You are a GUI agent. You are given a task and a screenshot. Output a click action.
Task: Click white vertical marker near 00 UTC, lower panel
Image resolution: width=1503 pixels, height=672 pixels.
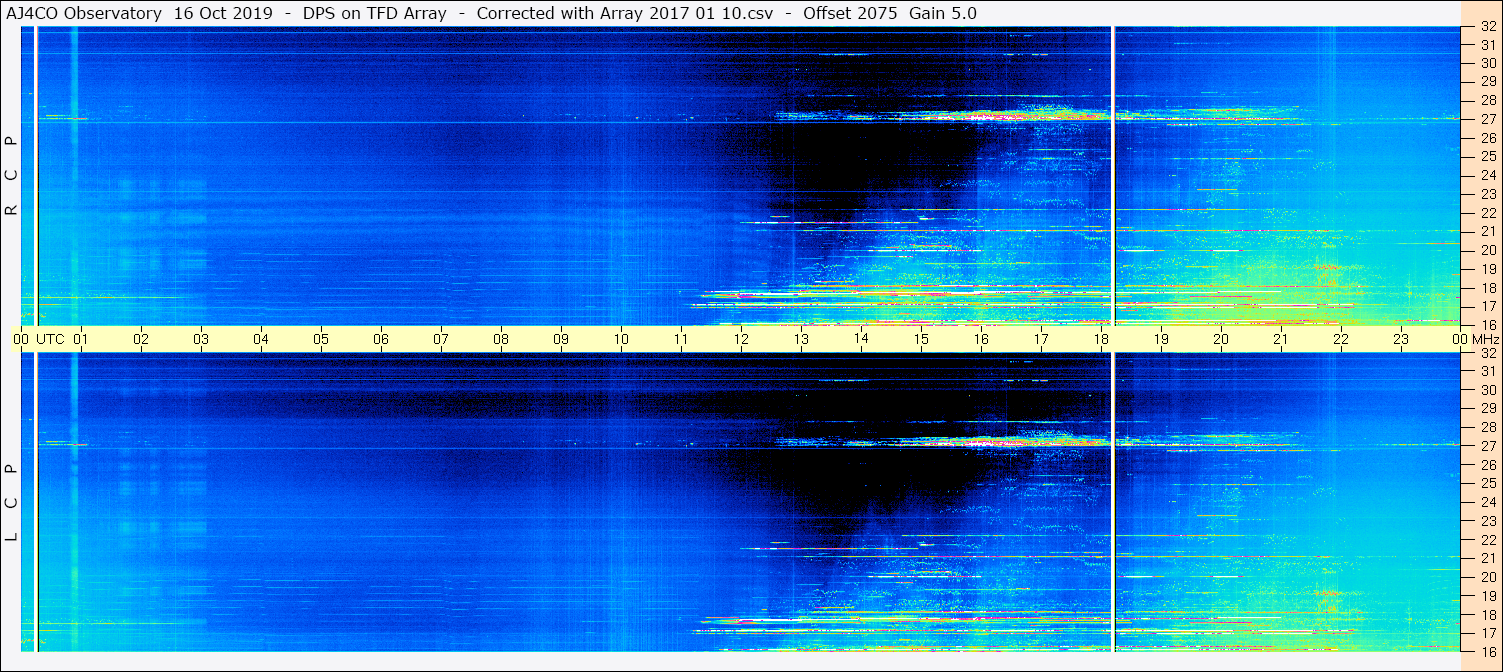point(36,500)
